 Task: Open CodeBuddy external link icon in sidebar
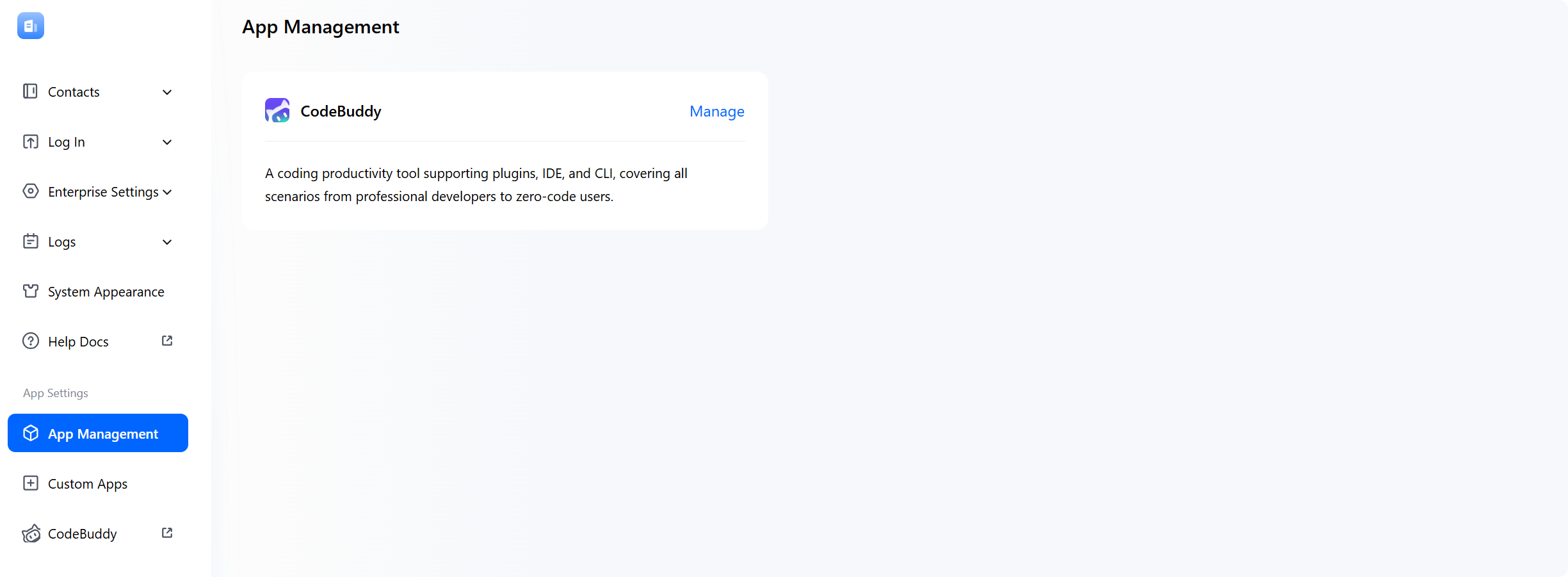pyautogui.click(x=167, y=533)
